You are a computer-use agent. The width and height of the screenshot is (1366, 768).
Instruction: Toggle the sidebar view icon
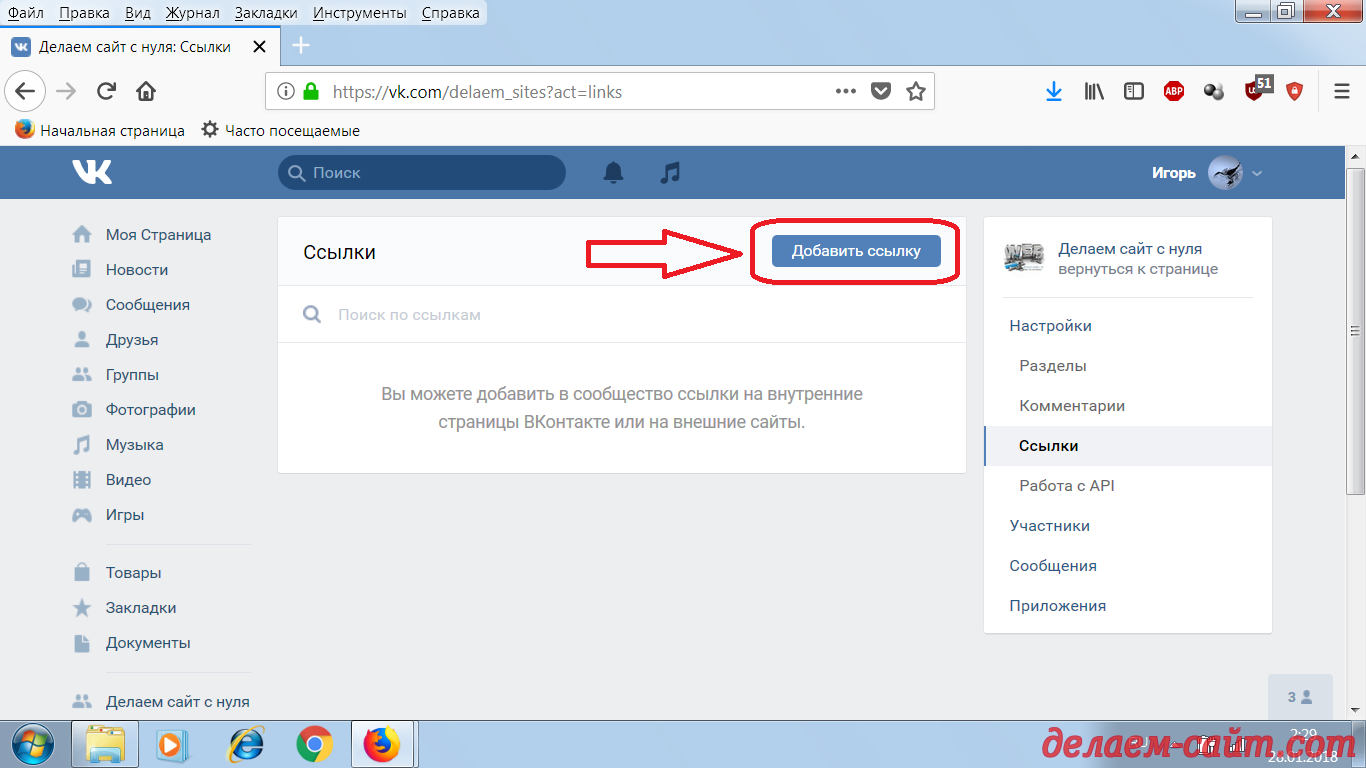click(1134, 92)
